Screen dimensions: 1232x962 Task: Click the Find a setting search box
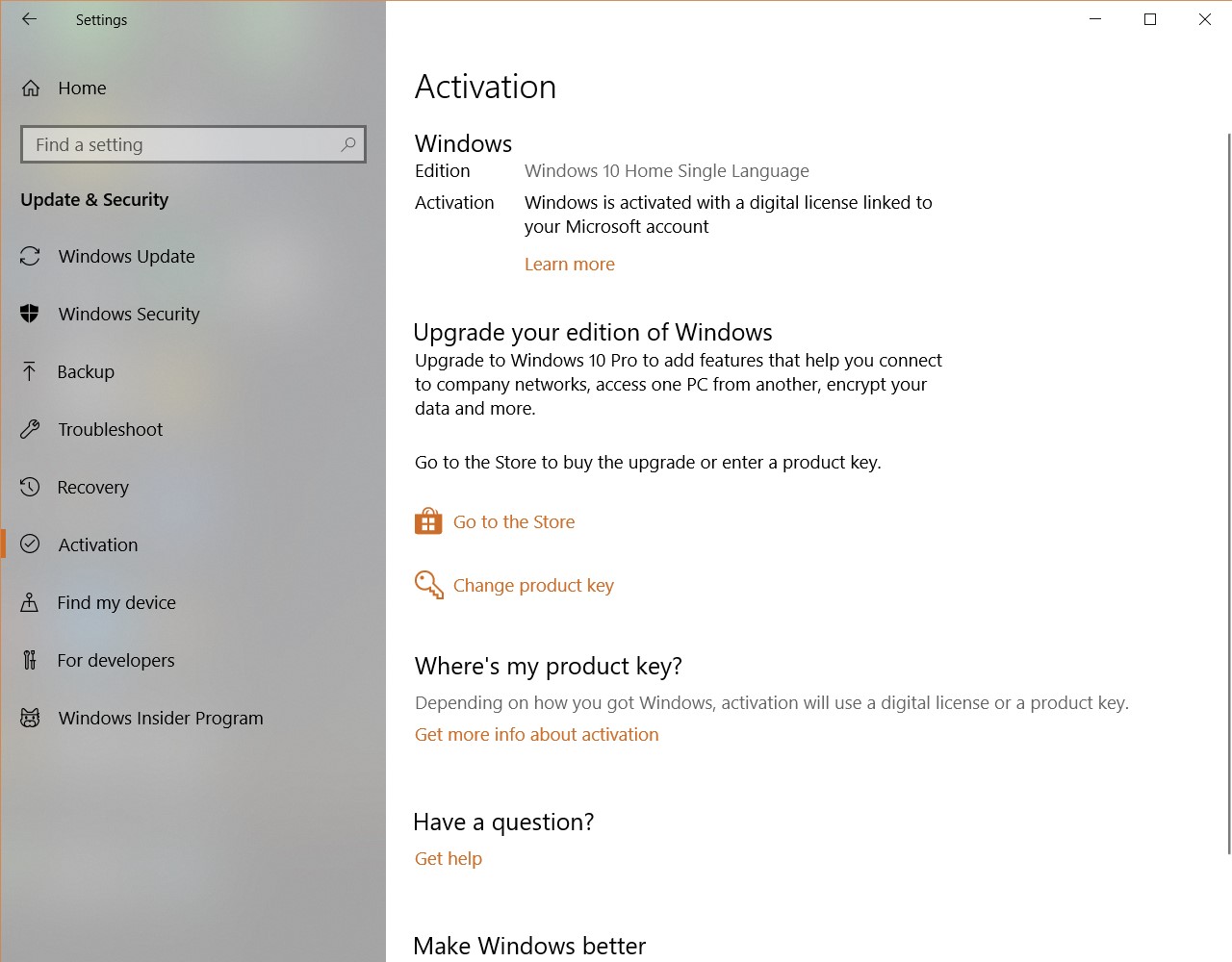pos(193,144)
